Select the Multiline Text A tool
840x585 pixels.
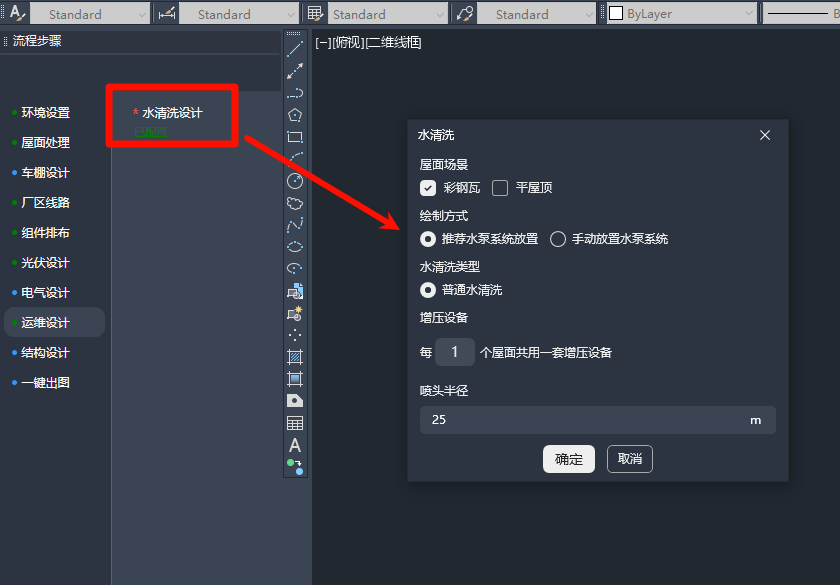point(295,445)
